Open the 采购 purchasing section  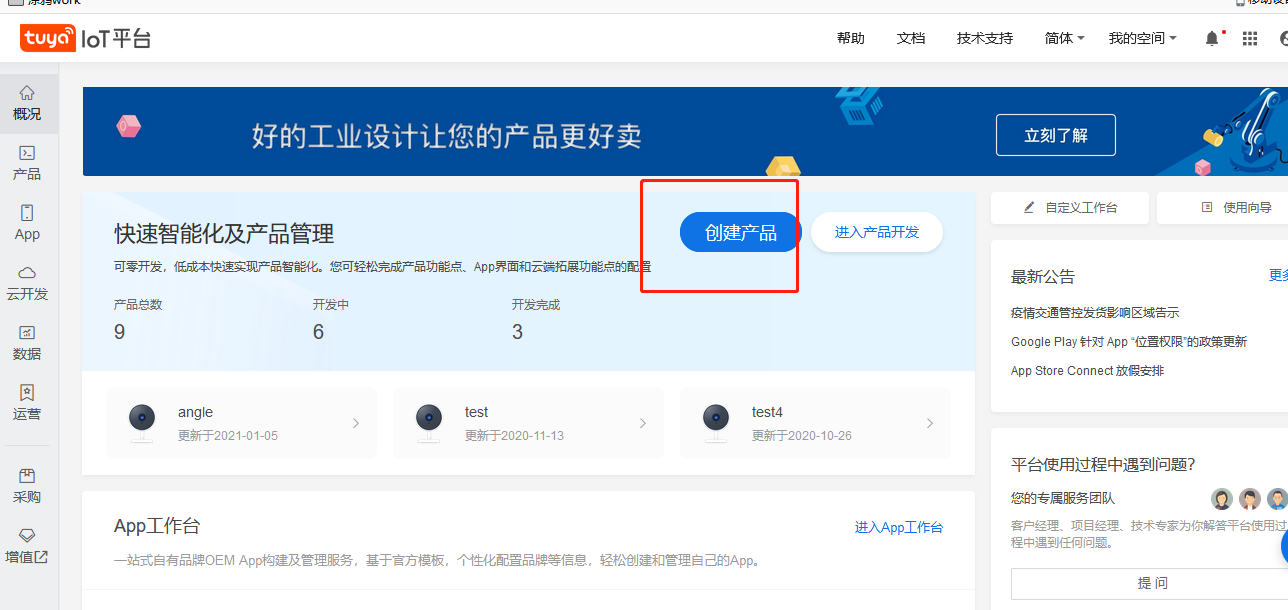pyautogui.click(x=27, y=483)
